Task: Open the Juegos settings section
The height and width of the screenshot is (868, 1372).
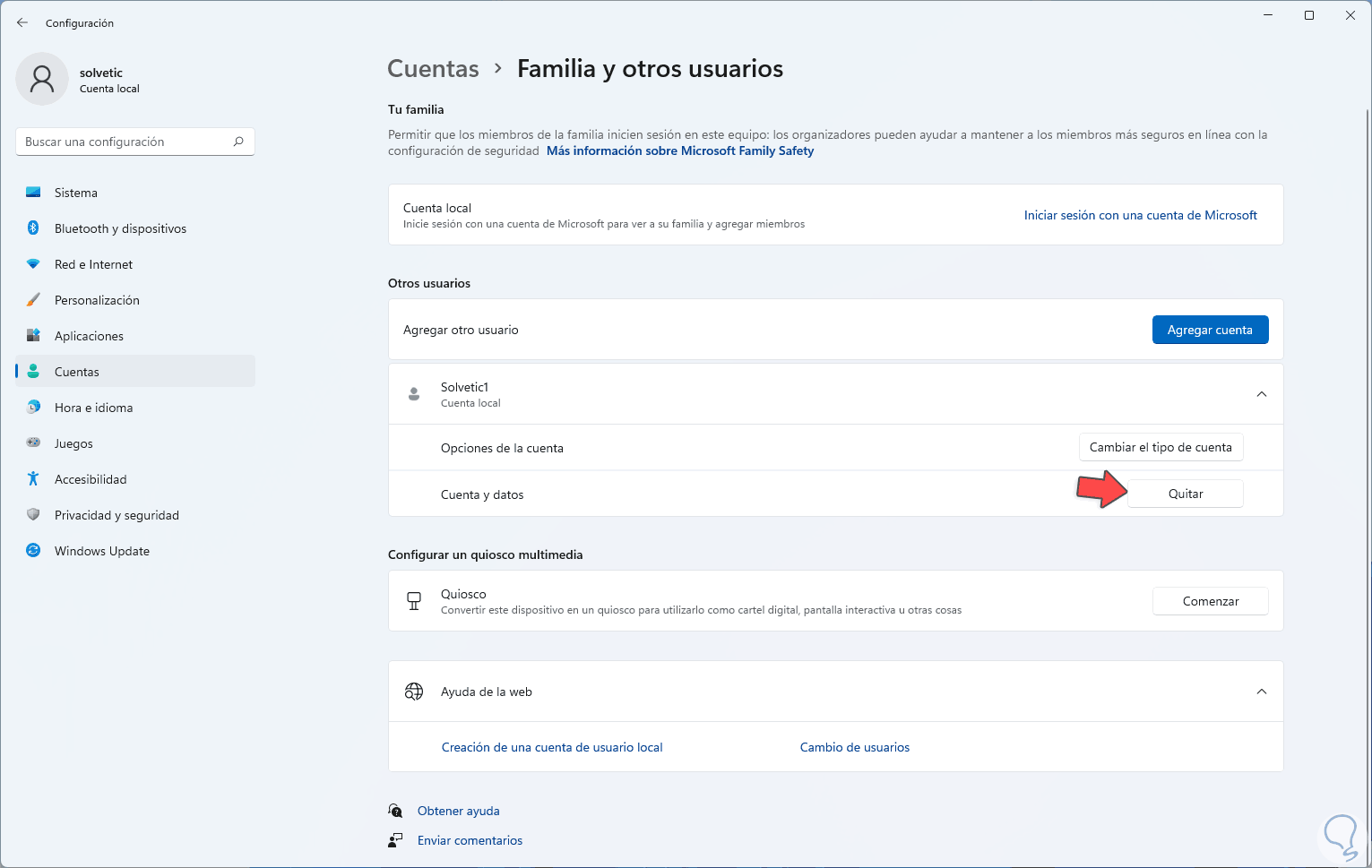Action: pos(73,443)
